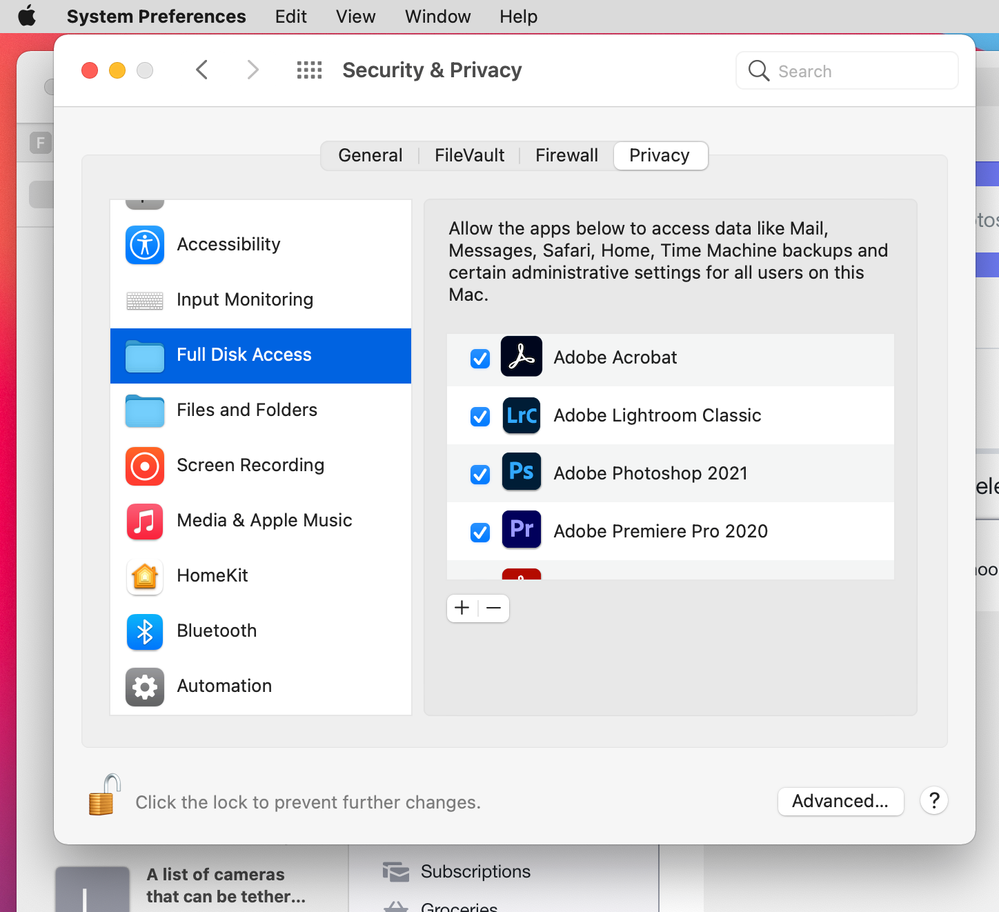Image resolution: width=999 pixels, height=912 pixels.
Task: Show all preferences grid icon
Action: click(310, 69)
